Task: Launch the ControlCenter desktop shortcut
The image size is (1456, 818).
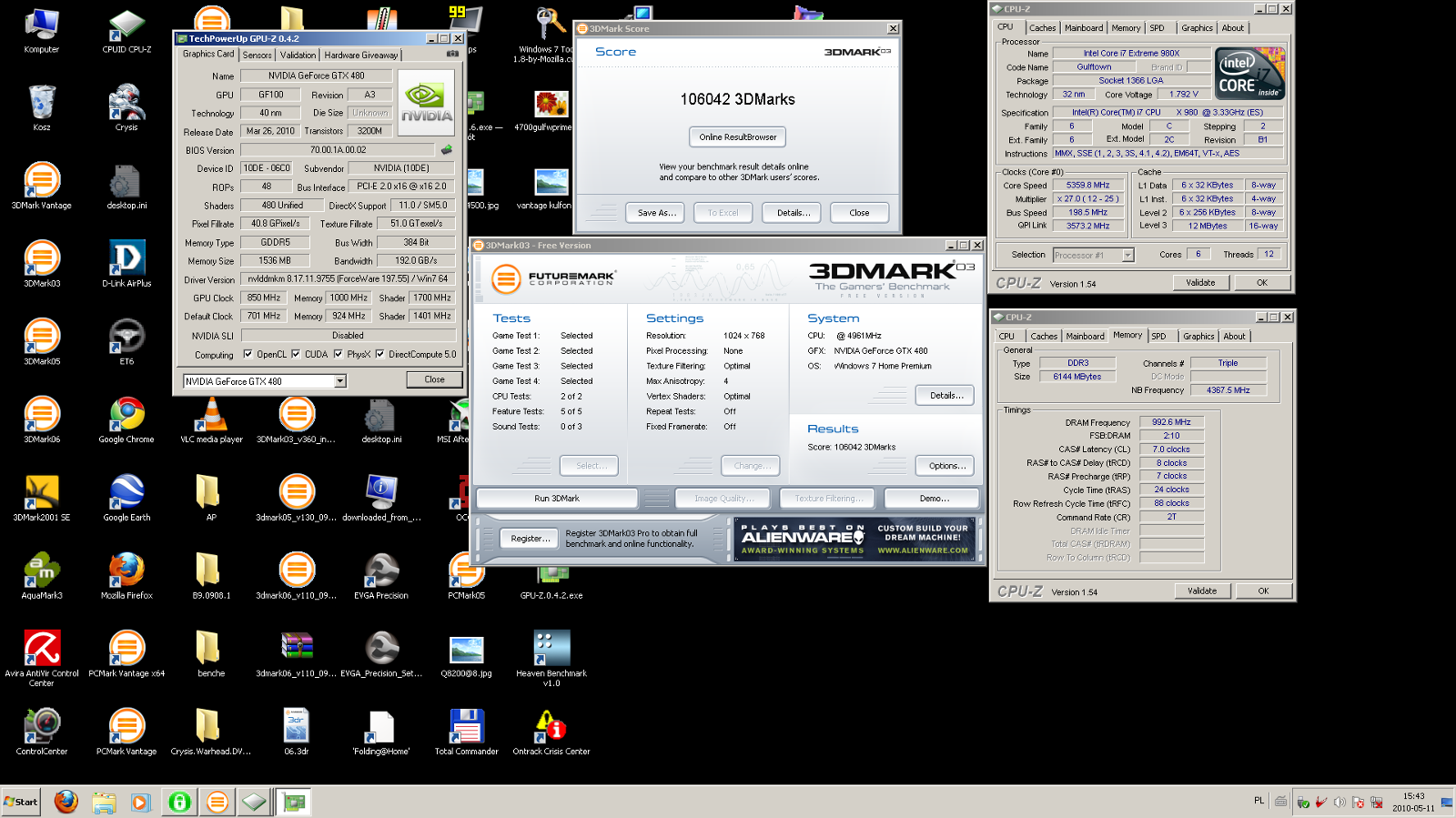Action: click(x=42, y=732)
